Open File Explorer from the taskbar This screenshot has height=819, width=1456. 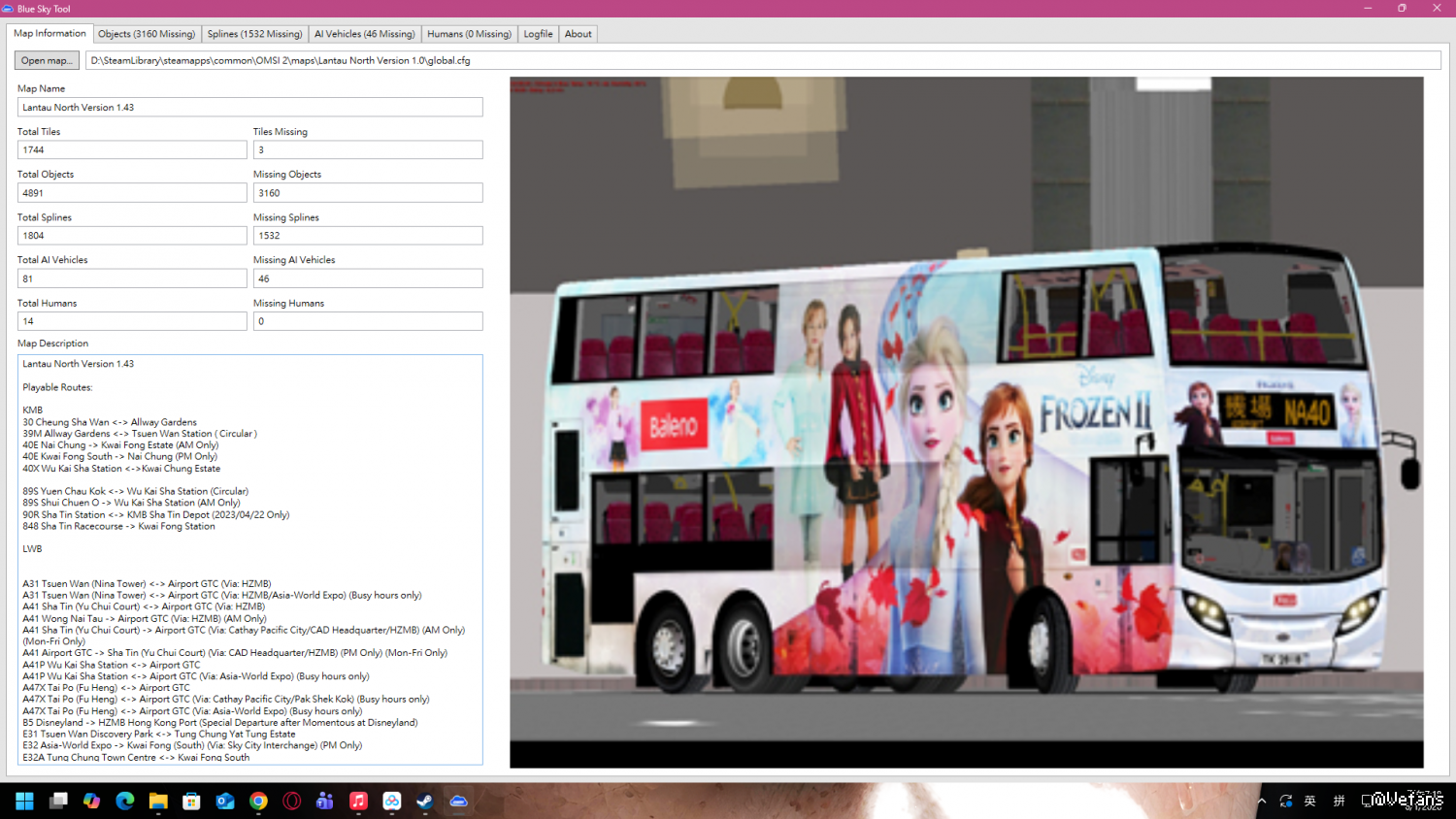click(158, 801)
